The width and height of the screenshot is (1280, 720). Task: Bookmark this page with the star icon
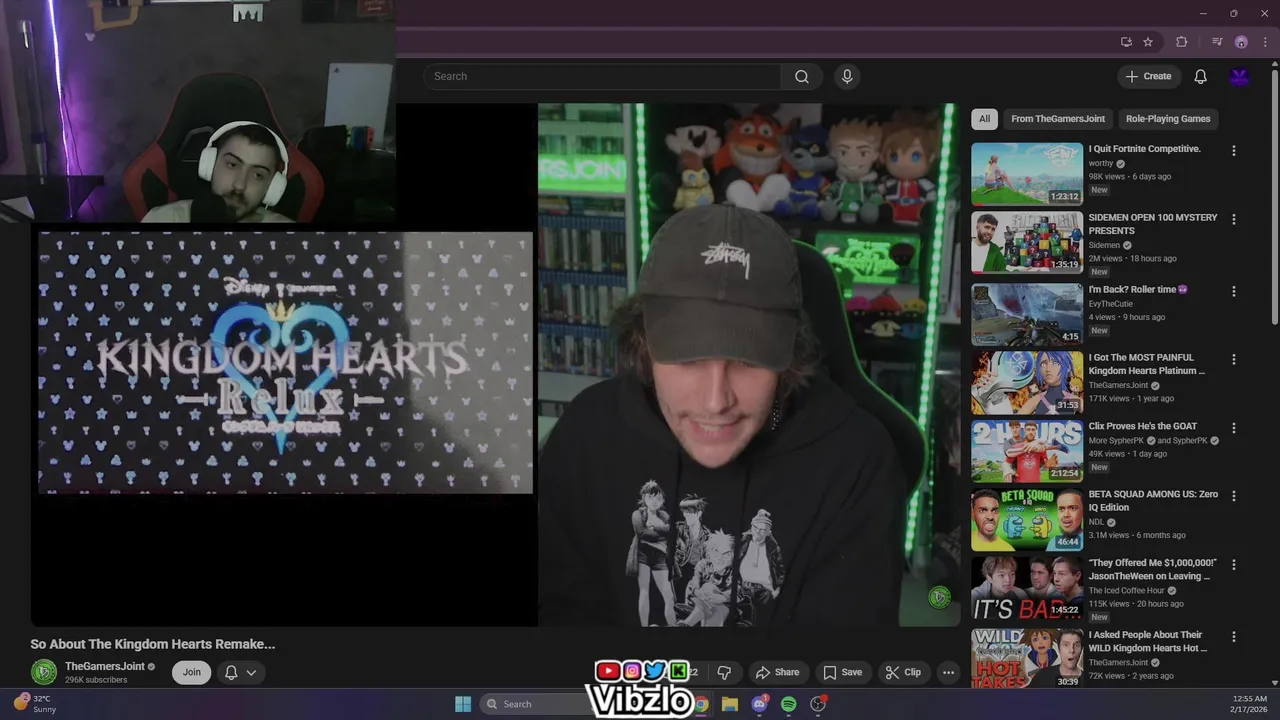[x=1148, y=42]
